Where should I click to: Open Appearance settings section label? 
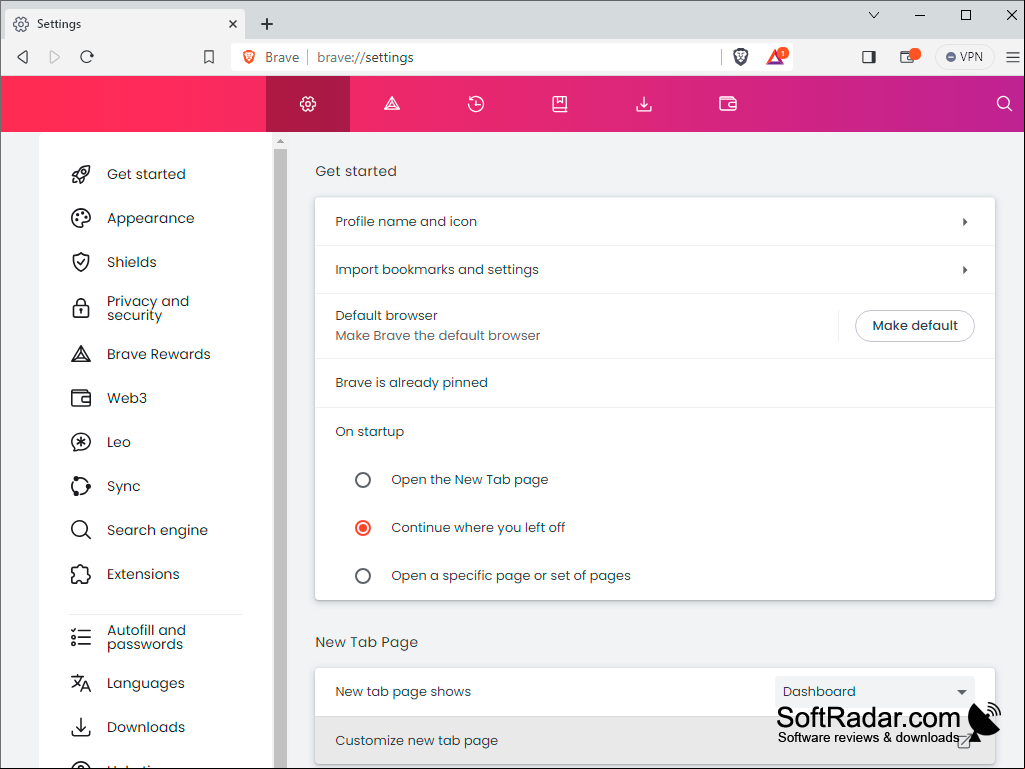[x=151, y=218]
